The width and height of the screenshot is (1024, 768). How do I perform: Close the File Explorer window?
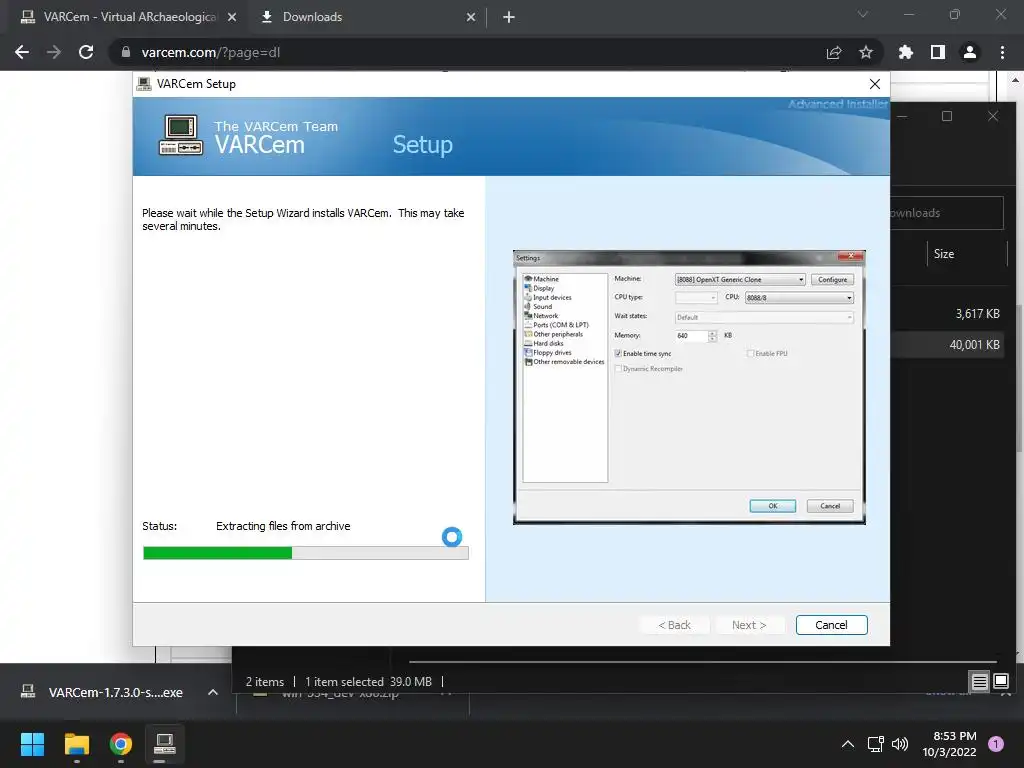coord(993,116)
